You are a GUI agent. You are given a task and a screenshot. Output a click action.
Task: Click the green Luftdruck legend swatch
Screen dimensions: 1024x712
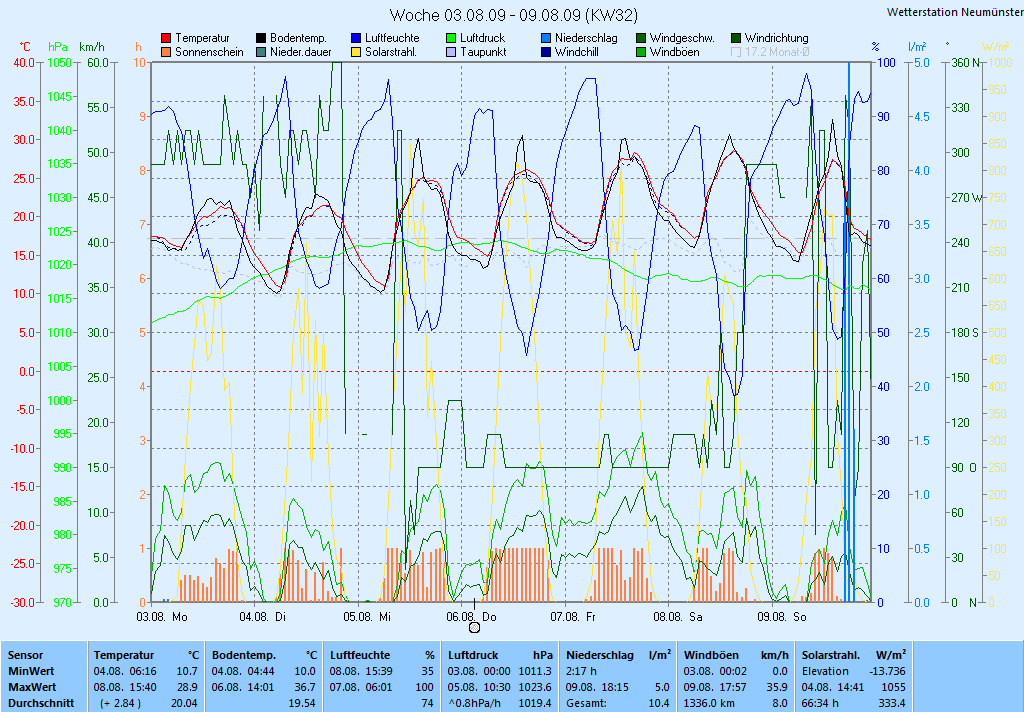[x=451, y=39]
